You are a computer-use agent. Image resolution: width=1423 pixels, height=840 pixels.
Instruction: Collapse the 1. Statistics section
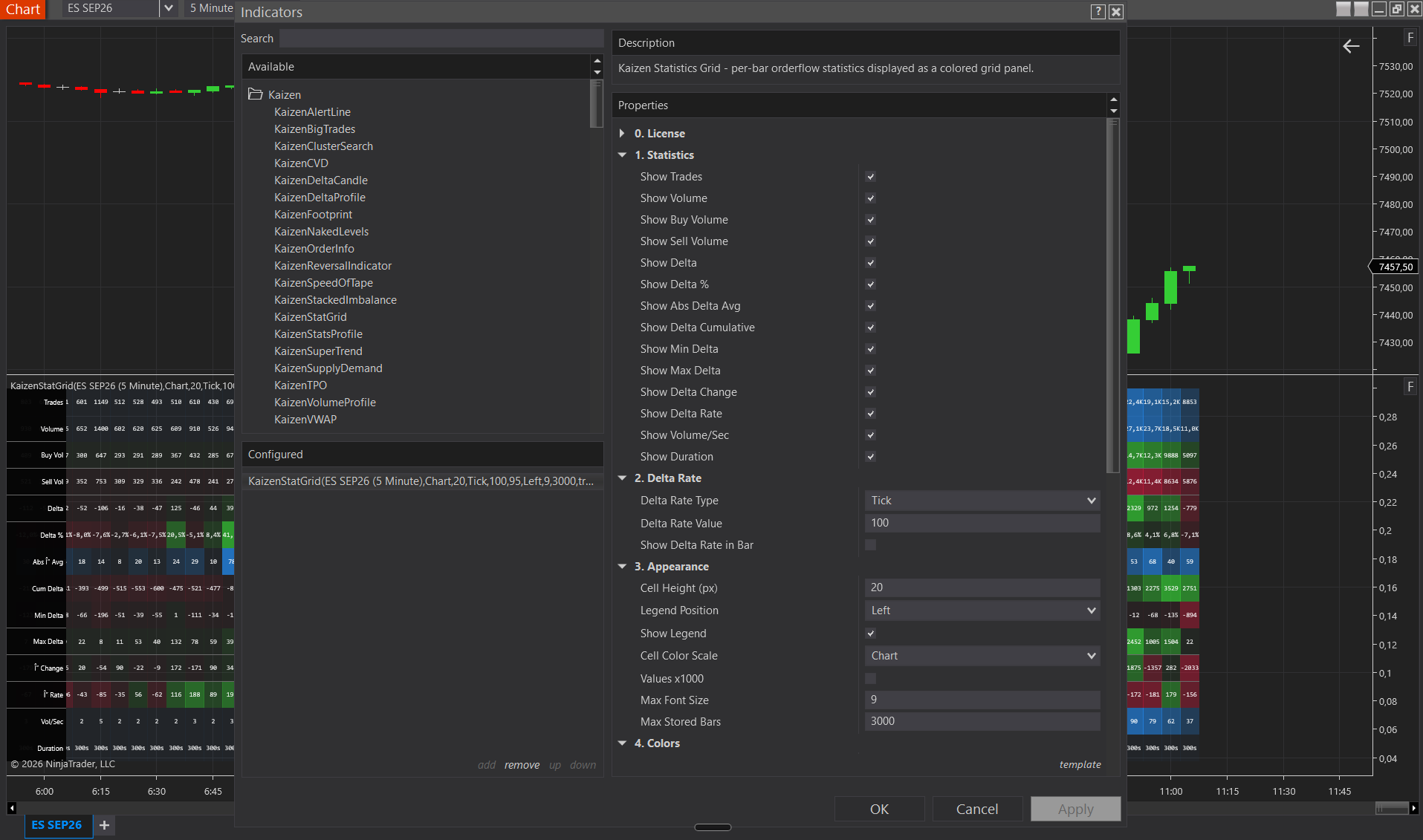[622, 155]
